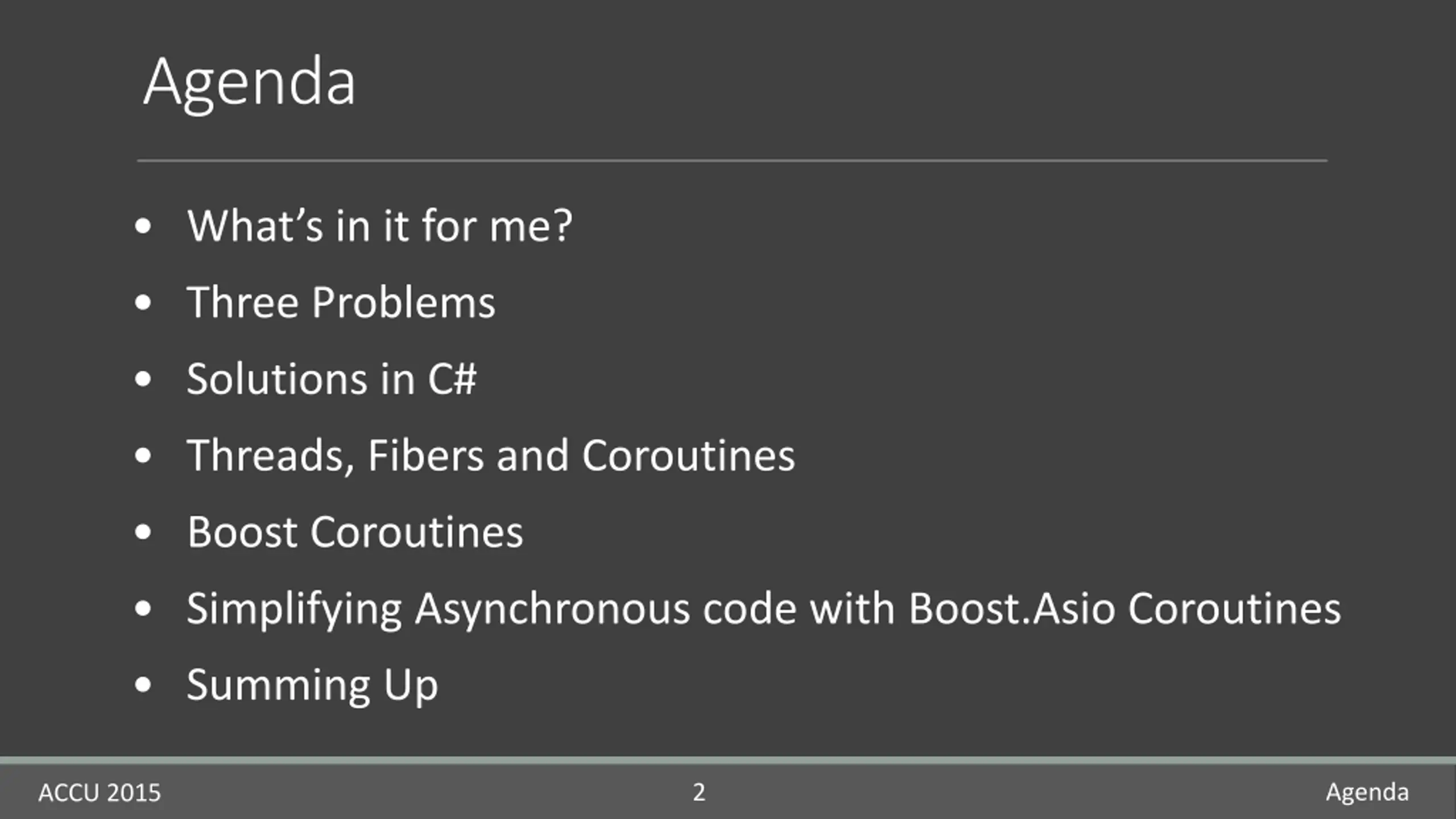
Task: Click the "ACCU 2015" footer text
Action: 100,793
